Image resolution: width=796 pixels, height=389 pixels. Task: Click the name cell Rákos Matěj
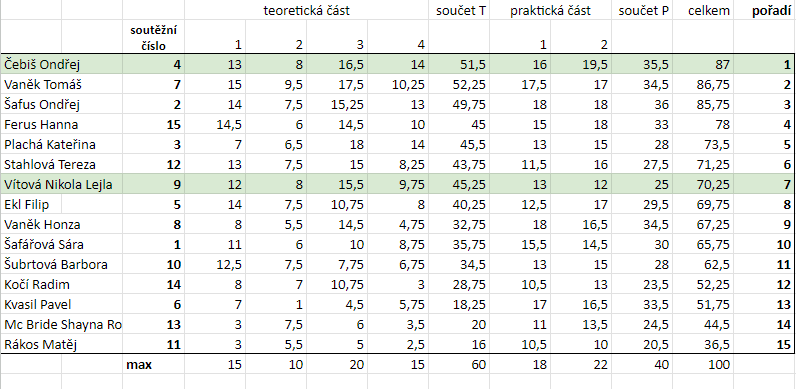pyautogui.click(x=61, y=345)
